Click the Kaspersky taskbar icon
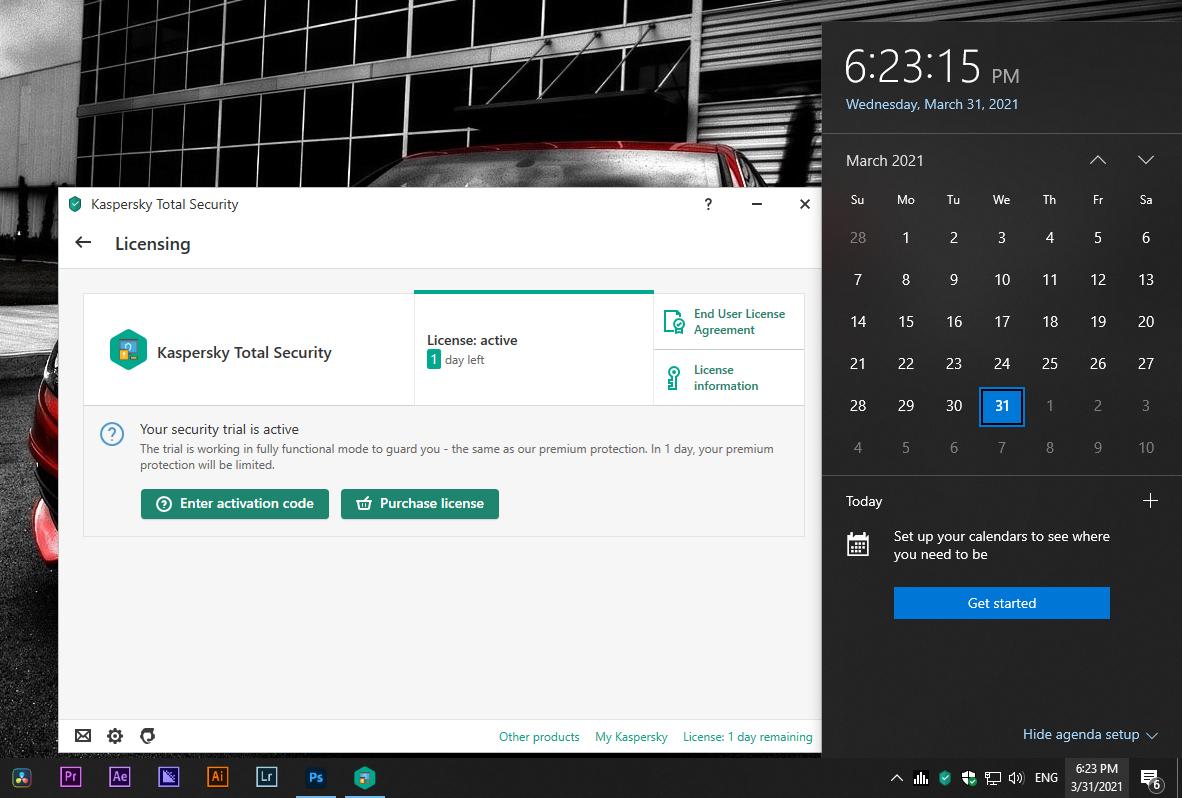1182x798 pixels. point(365,777)
